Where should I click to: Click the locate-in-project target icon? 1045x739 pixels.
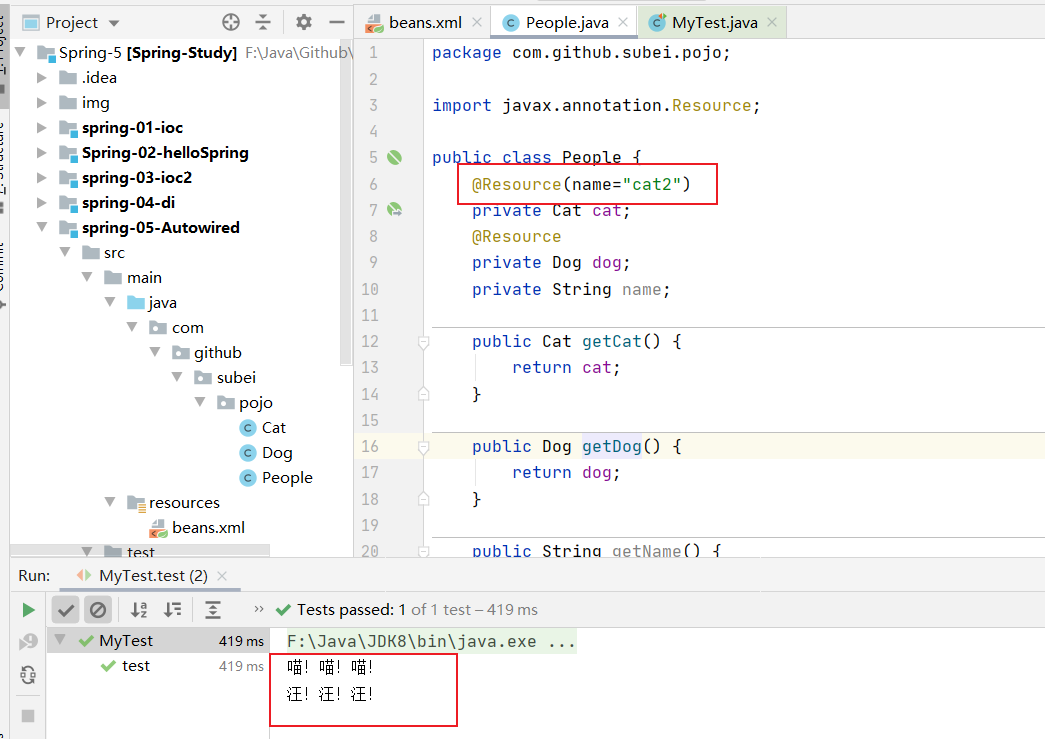tap(231, 22)
